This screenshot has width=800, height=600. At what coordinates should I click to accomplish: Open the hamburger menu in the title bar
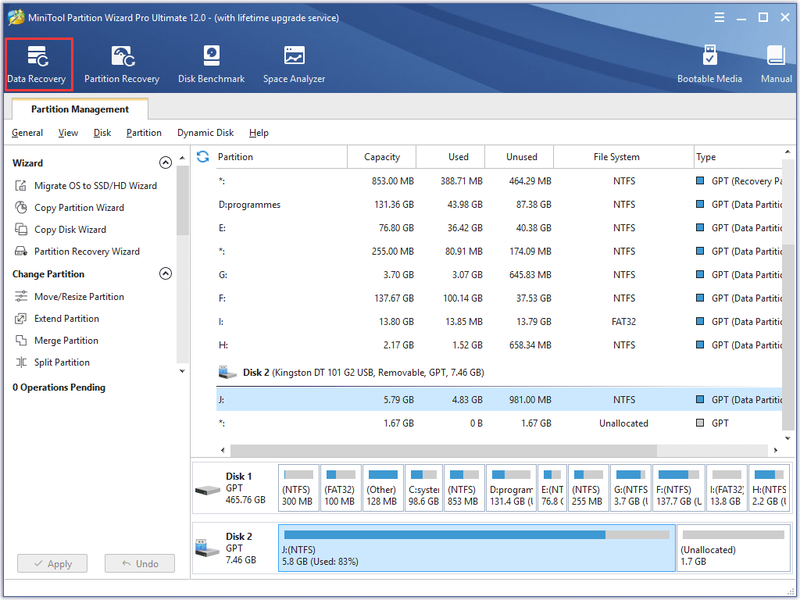coord(719,18)
